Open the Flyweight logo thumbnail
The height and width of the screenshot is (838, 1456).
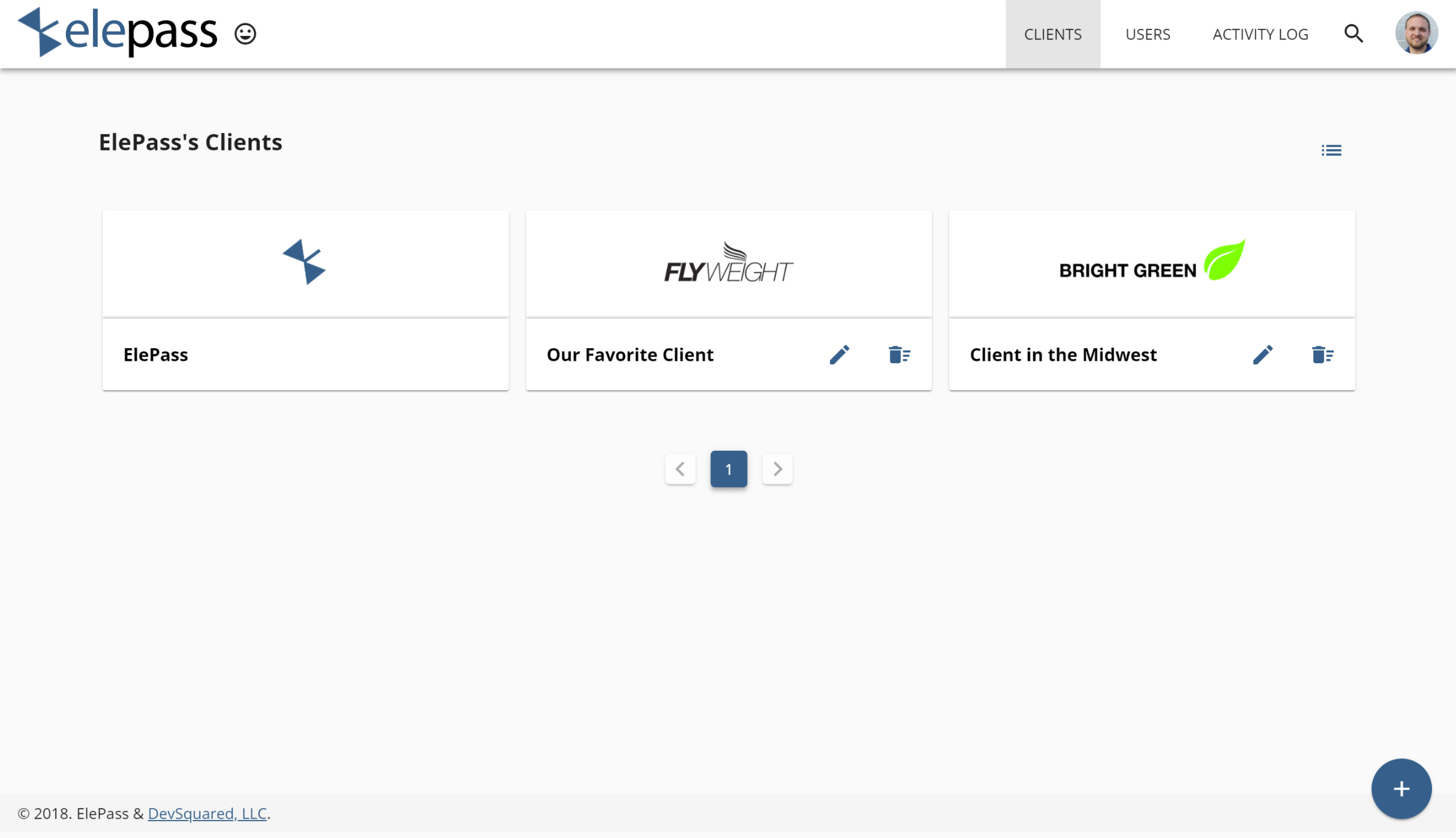[729, 264]
